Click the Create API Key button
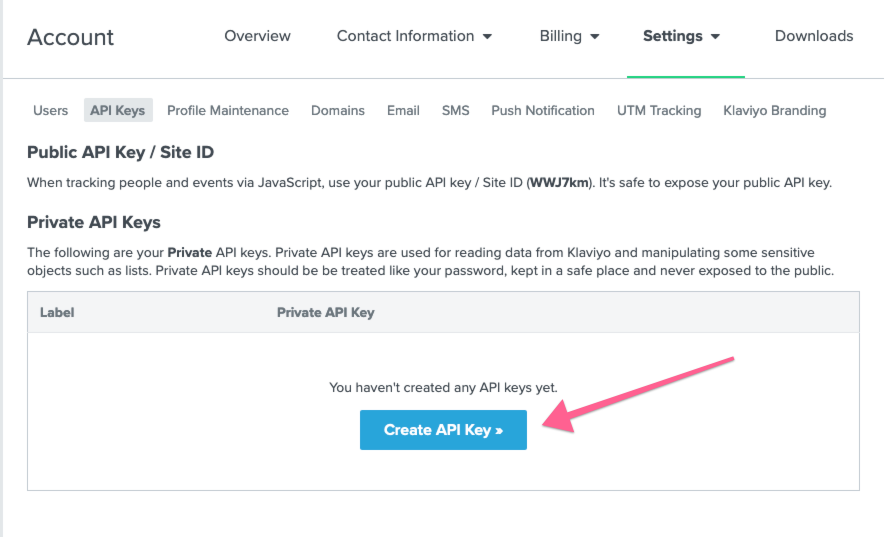This screenshot has height=537, width=891. pos(443,430)
